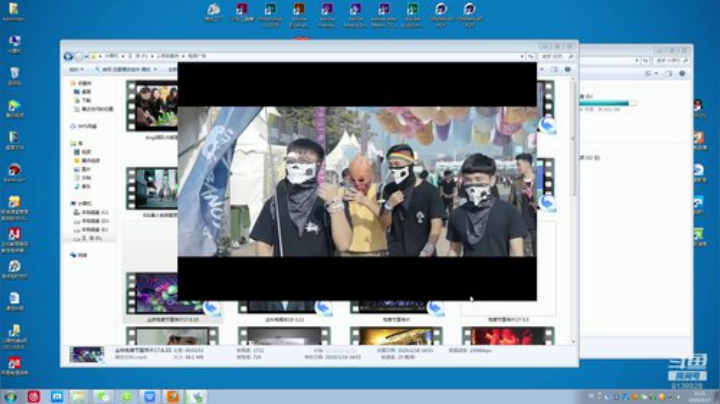The width and height of the screenshot is (720, 404).
Task: Select Libraries in the navigation pane
Action: point(76,143)
